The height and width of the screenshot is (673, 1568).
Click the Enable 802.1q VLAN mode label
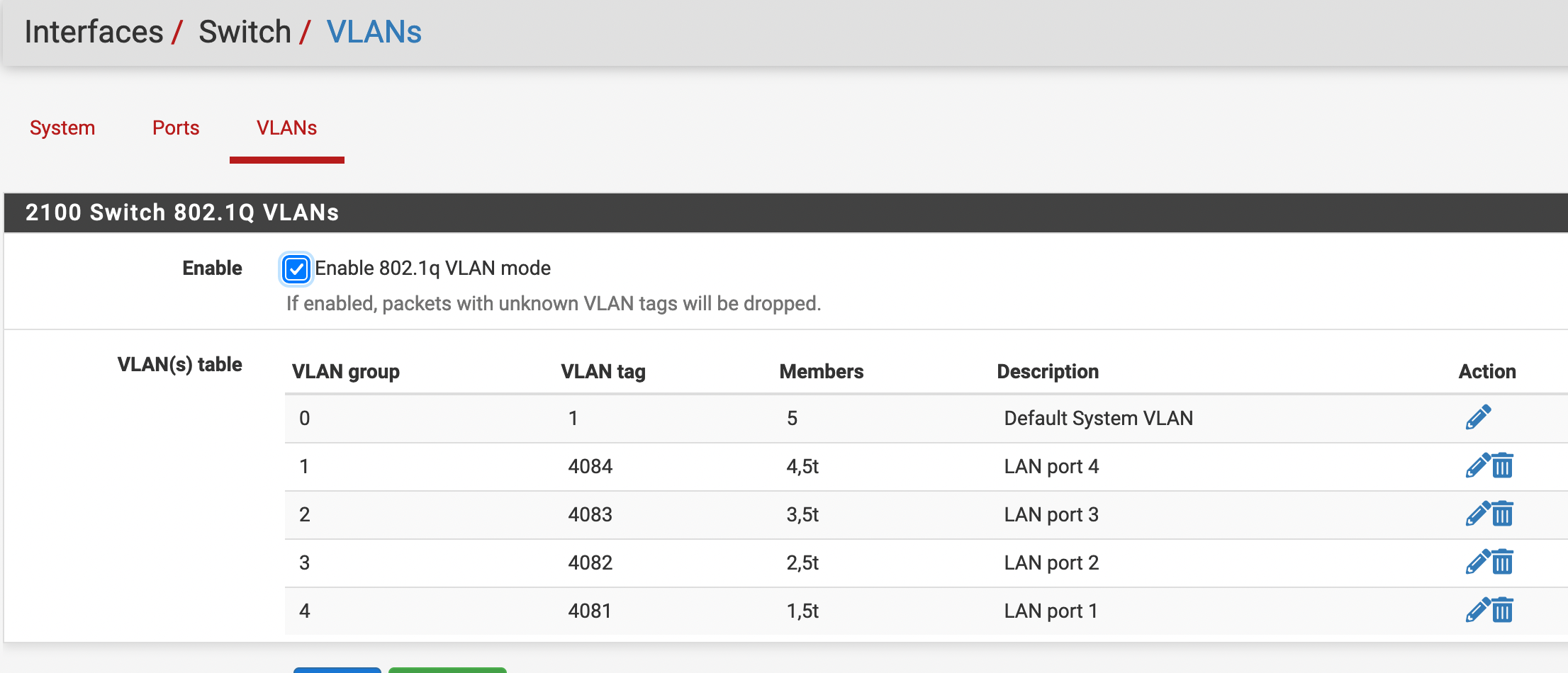(x=432, y=268)
